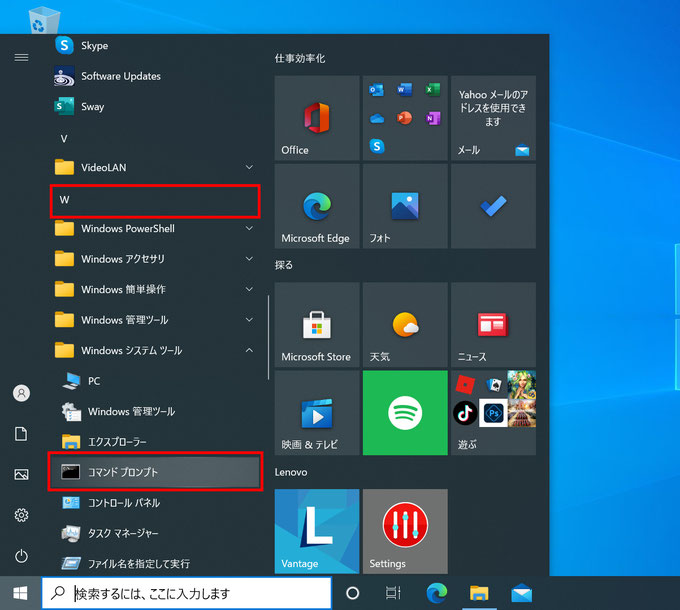Open the Lenovo Vantage tile
Image resolution: width=680 pixels, height=610 pixels.
point(317,532)
